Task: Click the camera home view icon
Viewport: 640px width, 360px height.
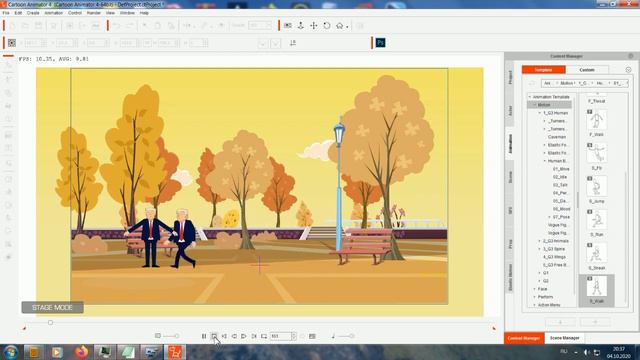Action: click(340, 26)
